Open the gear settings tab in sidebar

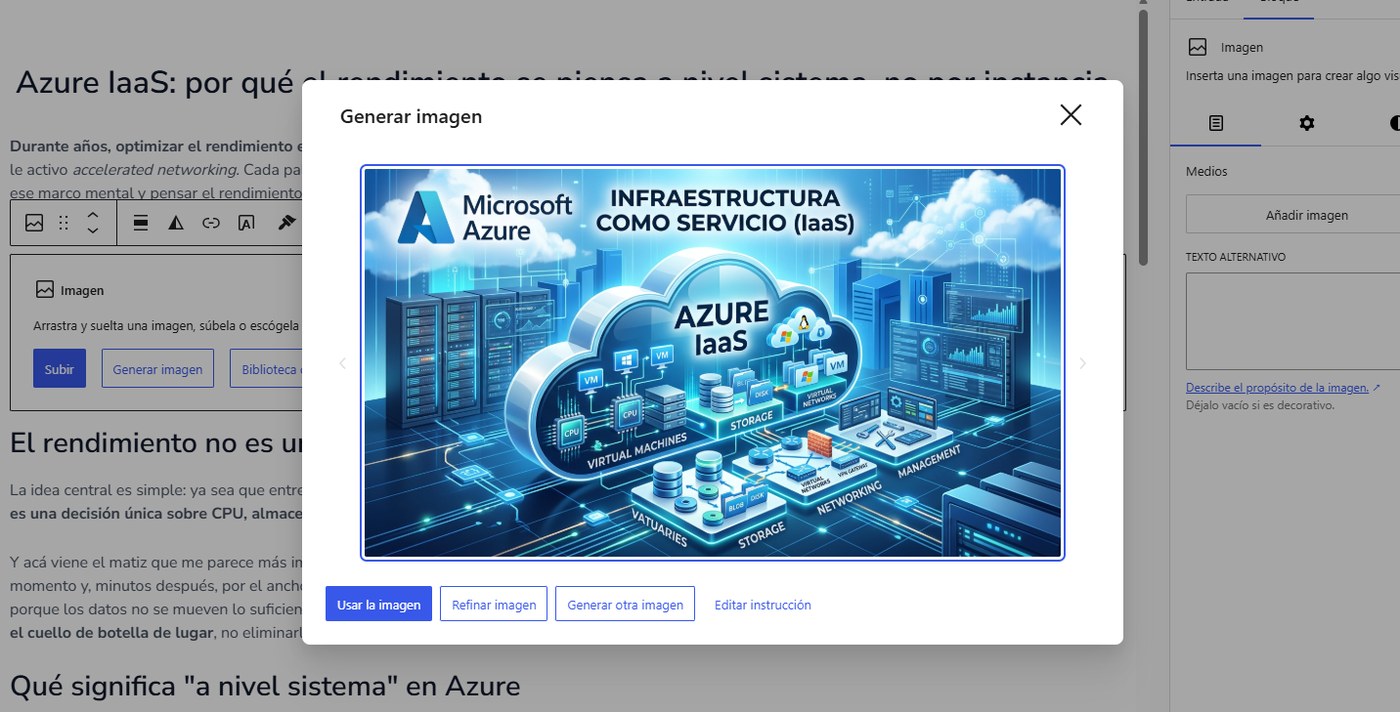pos(1307,123)
